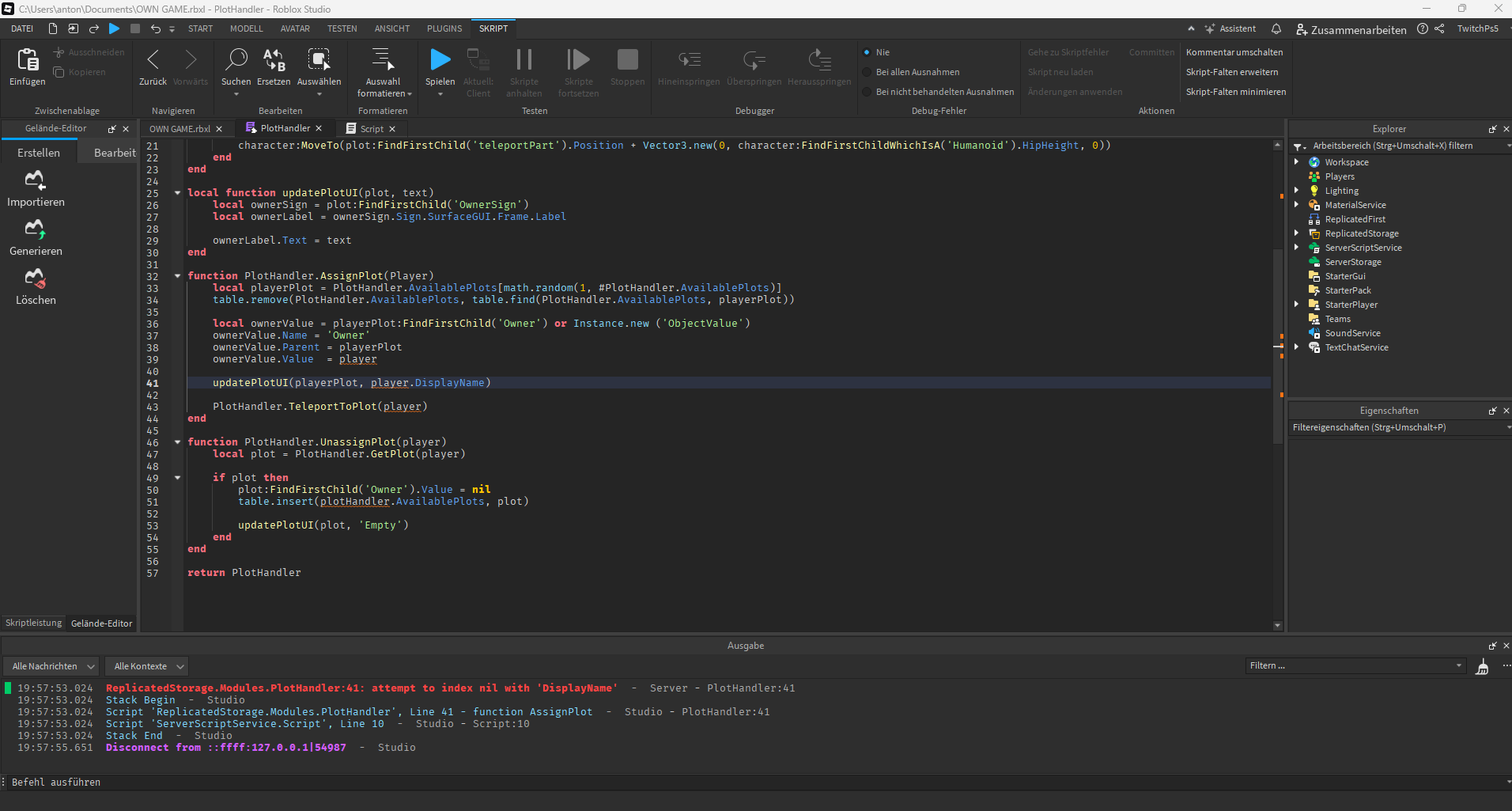The width and height of the screenshot is (1512, 811).
Task: Switch to the Skriptleistung bottom tab
Action: click(33, 623)
